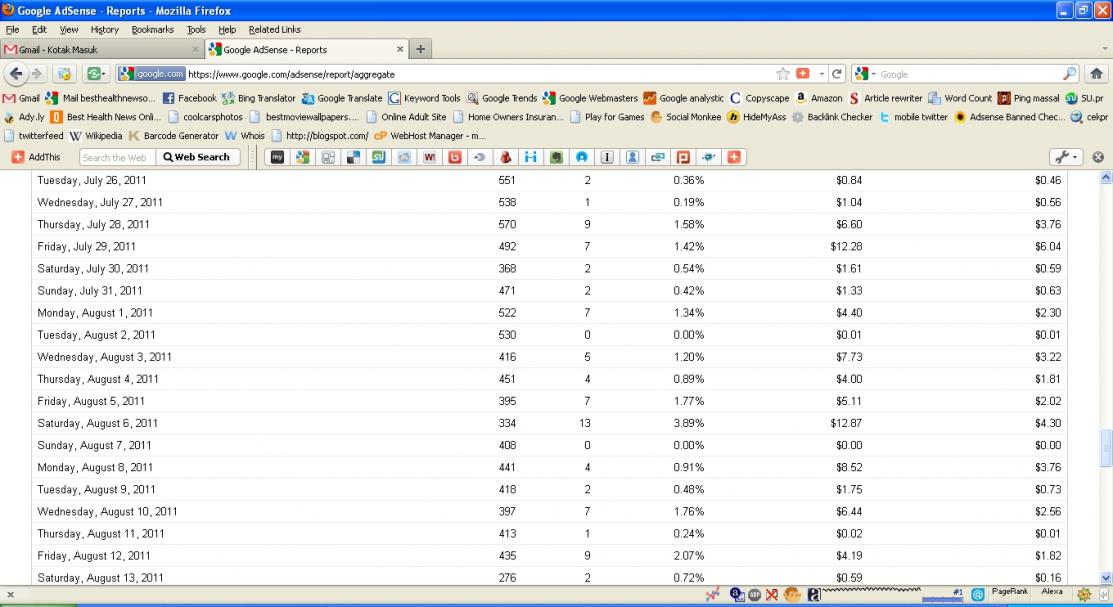Click the Social Monkee icon in status bar

[793, 594]
